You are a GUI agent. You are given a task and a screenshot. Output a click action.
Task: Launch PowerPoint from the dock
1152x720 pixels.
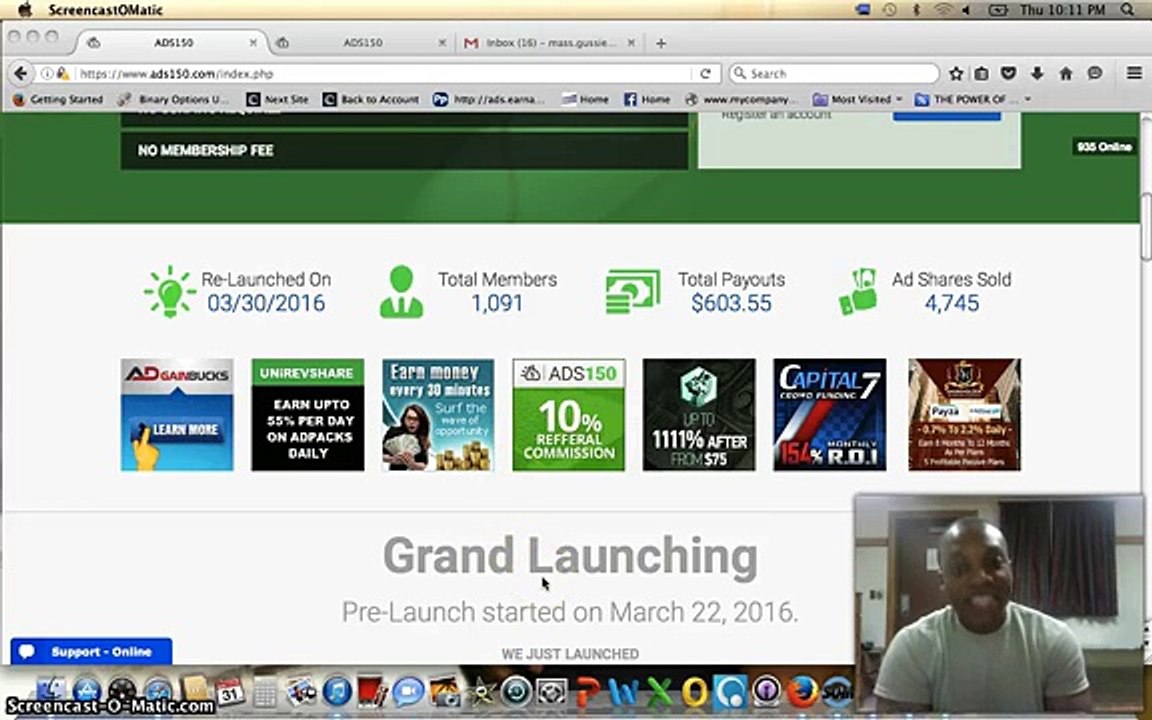pos(588,691)
